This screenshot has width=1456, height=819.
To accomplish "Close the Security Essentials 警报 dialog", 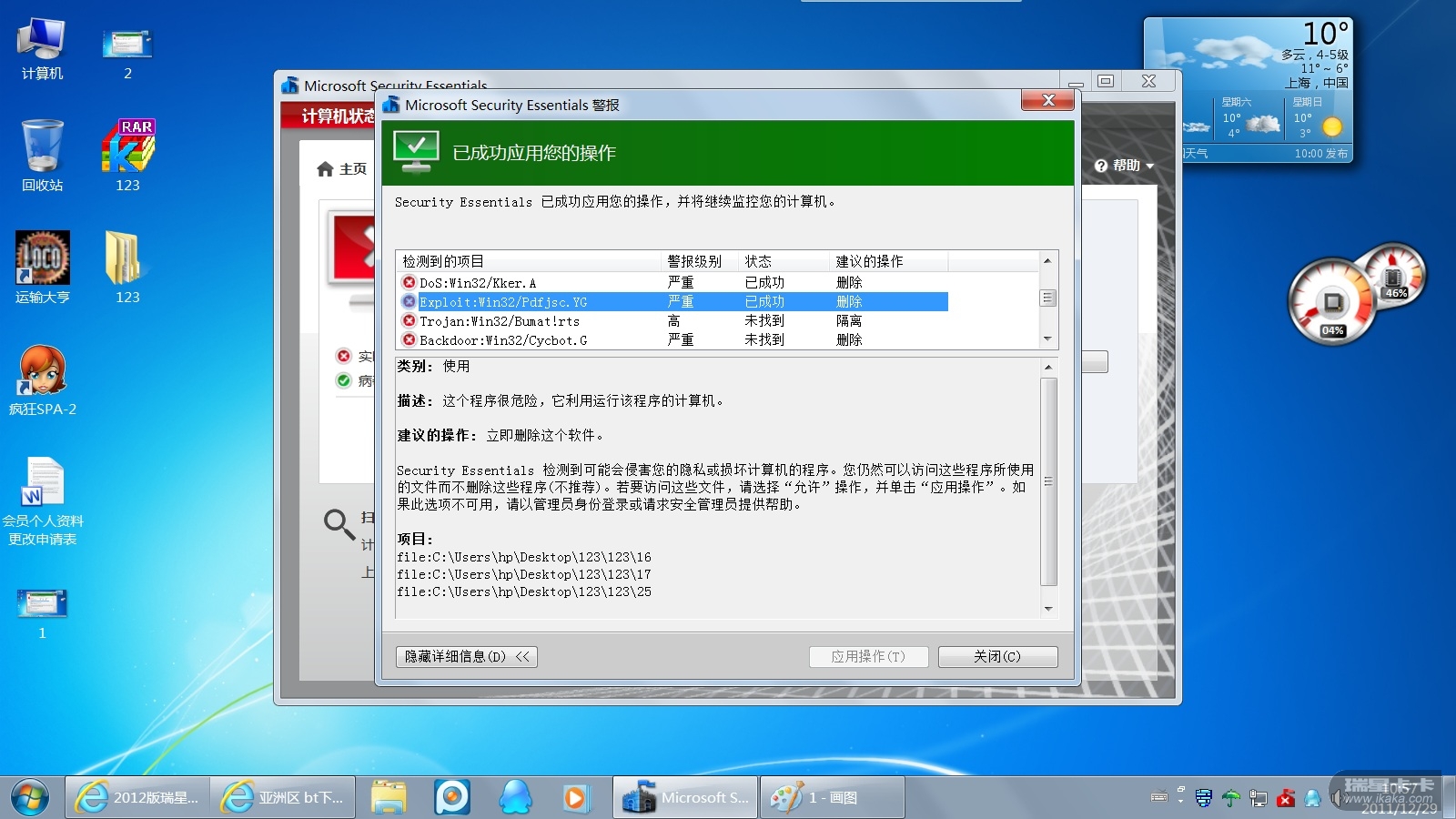I will click(x=1047, y=100).
